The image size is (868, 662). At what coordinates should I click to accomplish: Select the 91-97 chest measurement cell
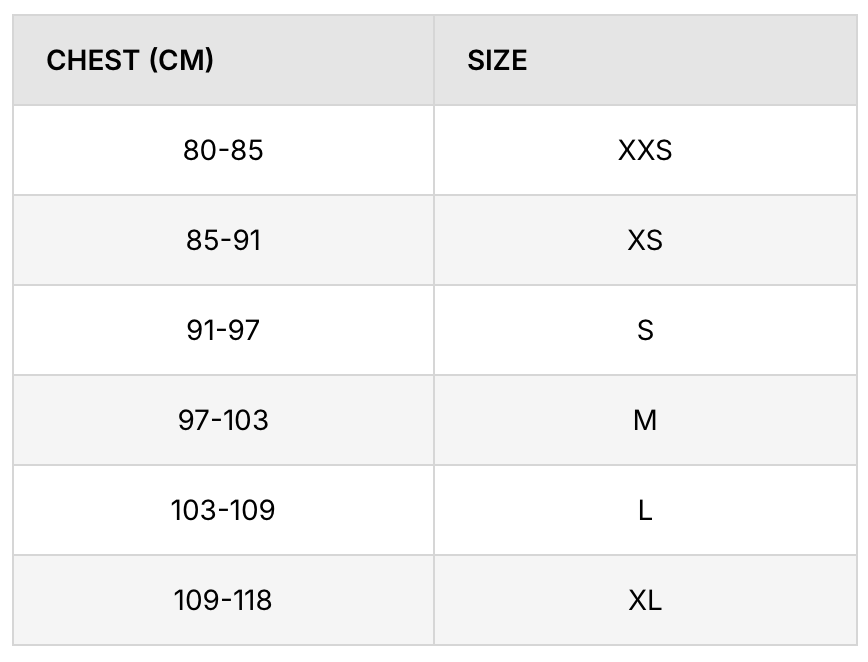tap(223, 330)
